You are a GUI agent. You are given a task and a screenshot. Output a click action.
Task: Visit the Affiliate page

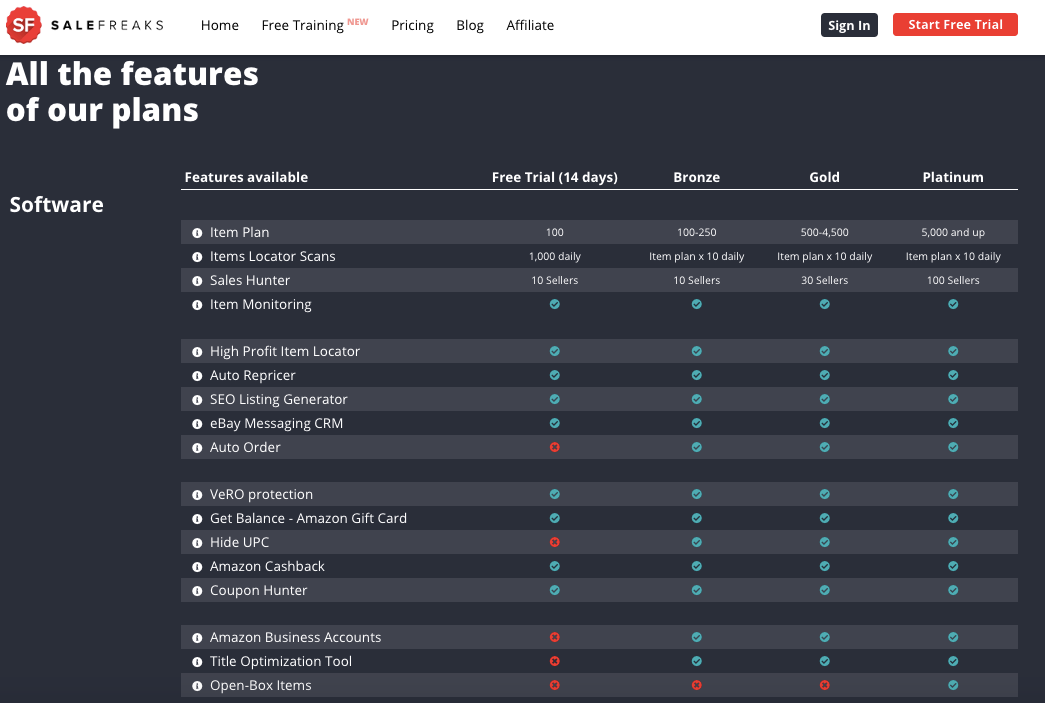click(x=530, y=25)
